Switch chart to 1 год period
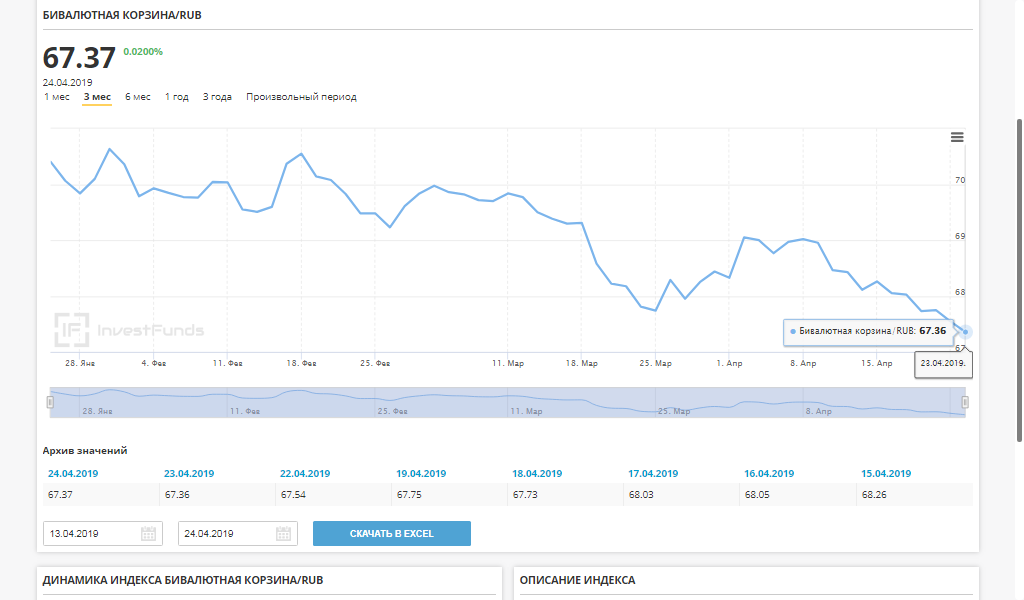 pyautogui.click(x=177, y=97)
